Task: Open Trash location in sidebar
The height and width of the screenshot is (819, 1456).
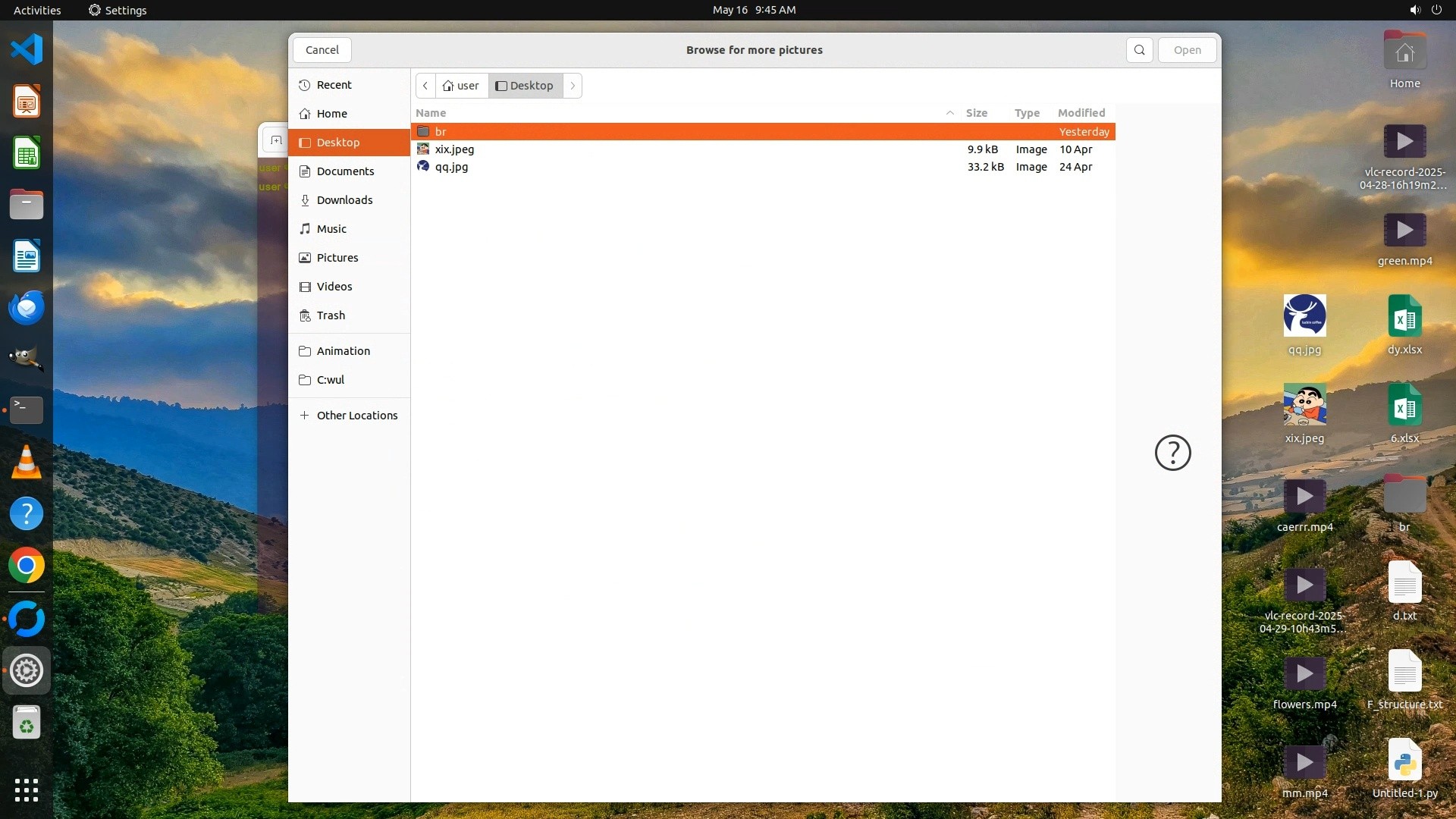Action: click(331, 315)
